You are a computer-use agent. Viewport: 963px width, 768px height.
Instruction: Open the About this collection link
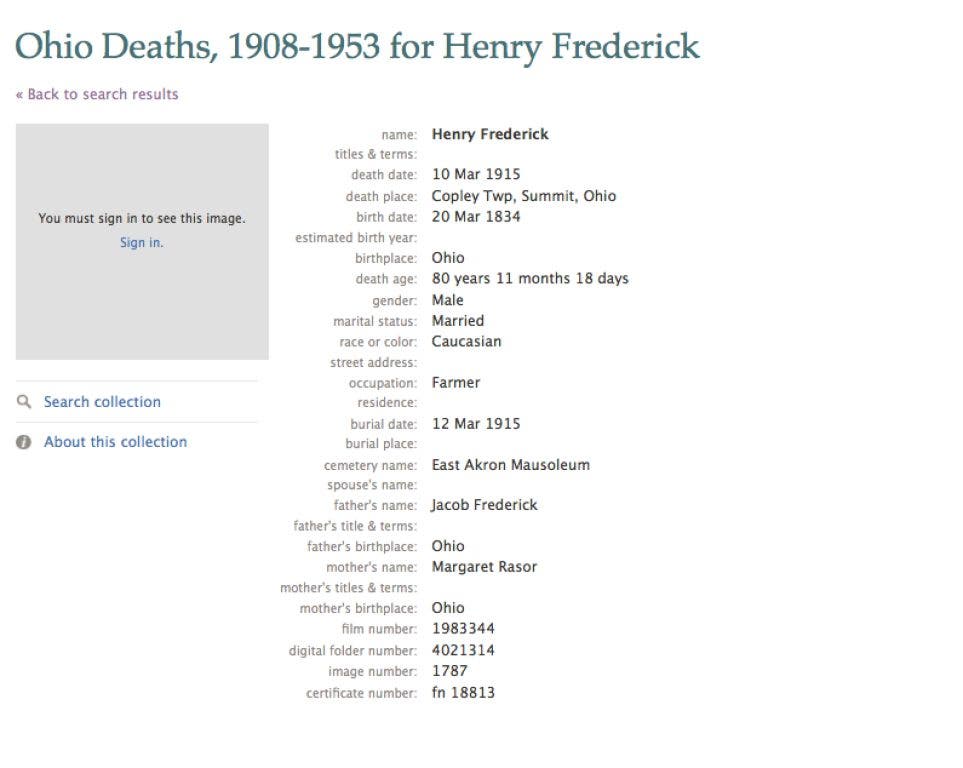coord(115,442)
